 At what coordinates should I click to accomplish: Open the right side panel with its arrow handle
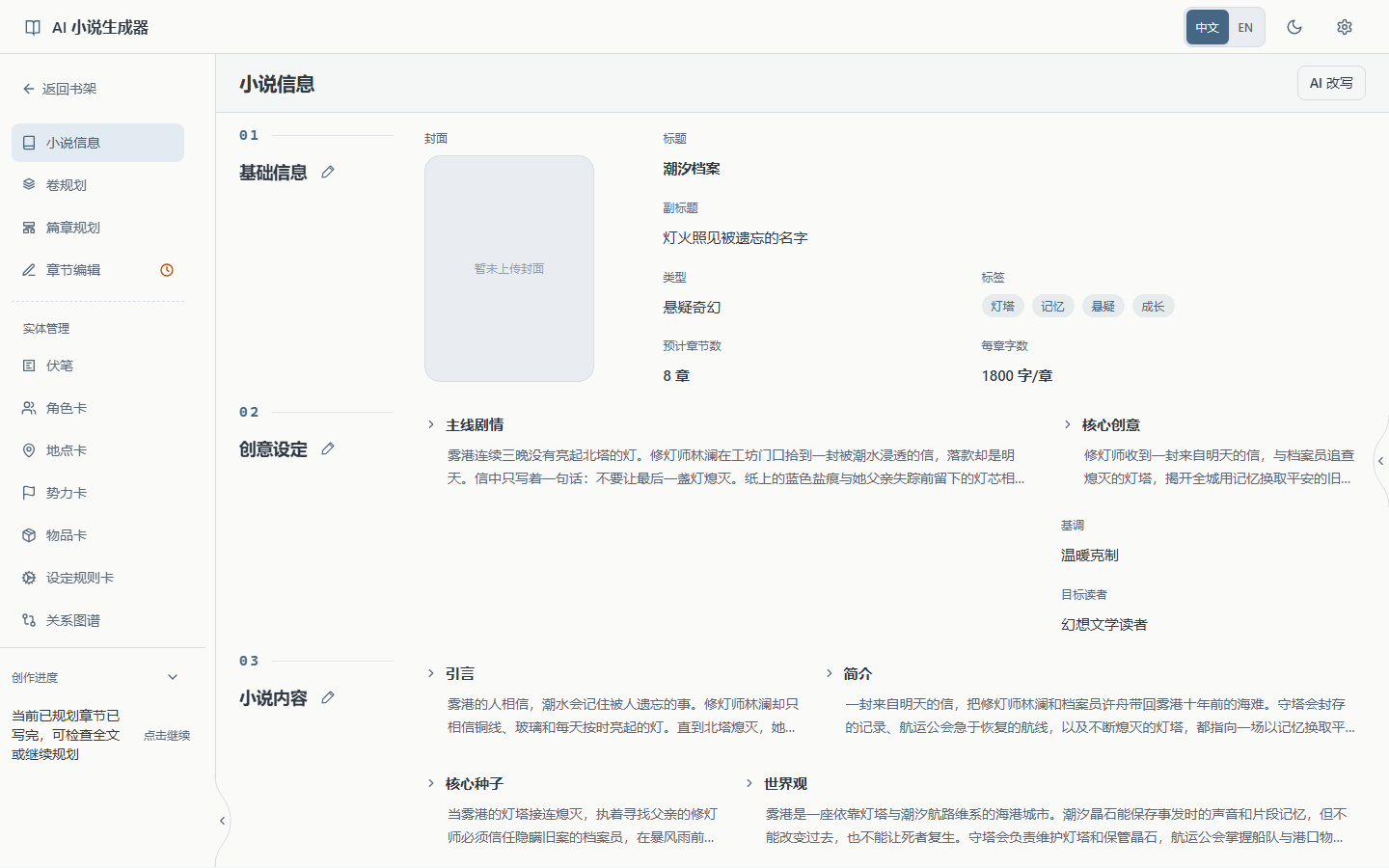click(x=1381, y=461)
